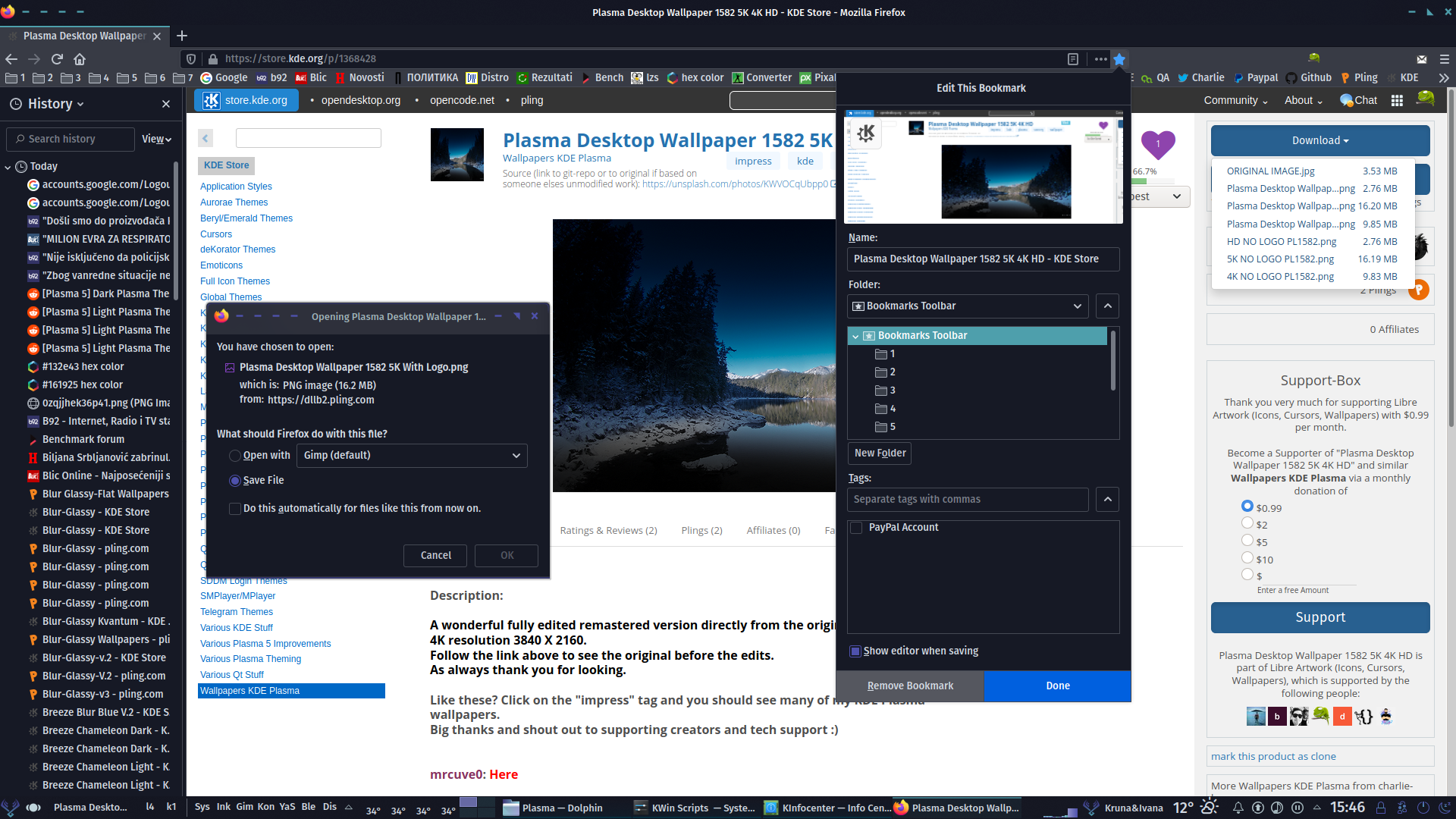
Task: Open the Github bookmark
Action: (x=1309, y=77)
